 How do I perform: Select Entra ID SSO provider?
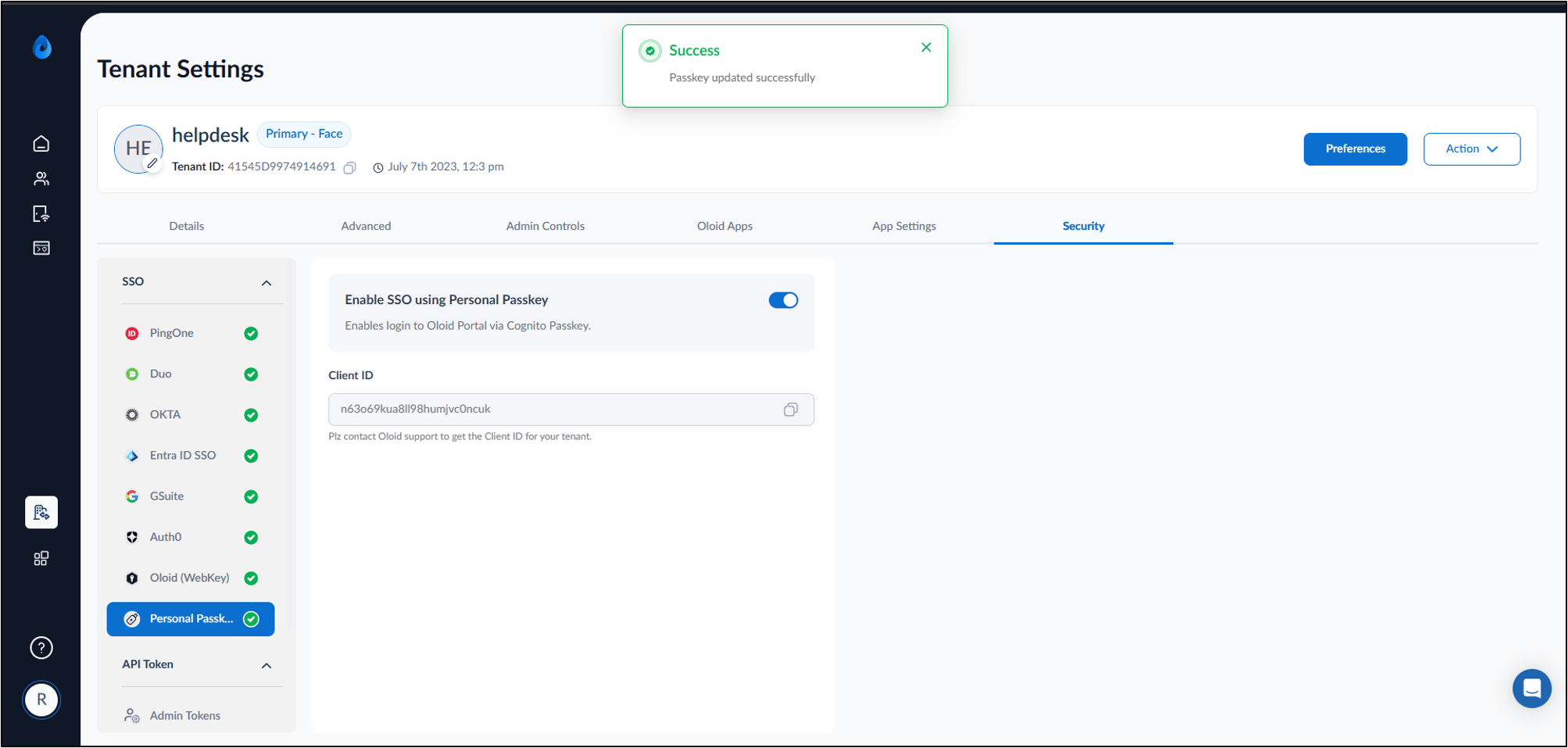pyautogui.click(x=191, y=456)
